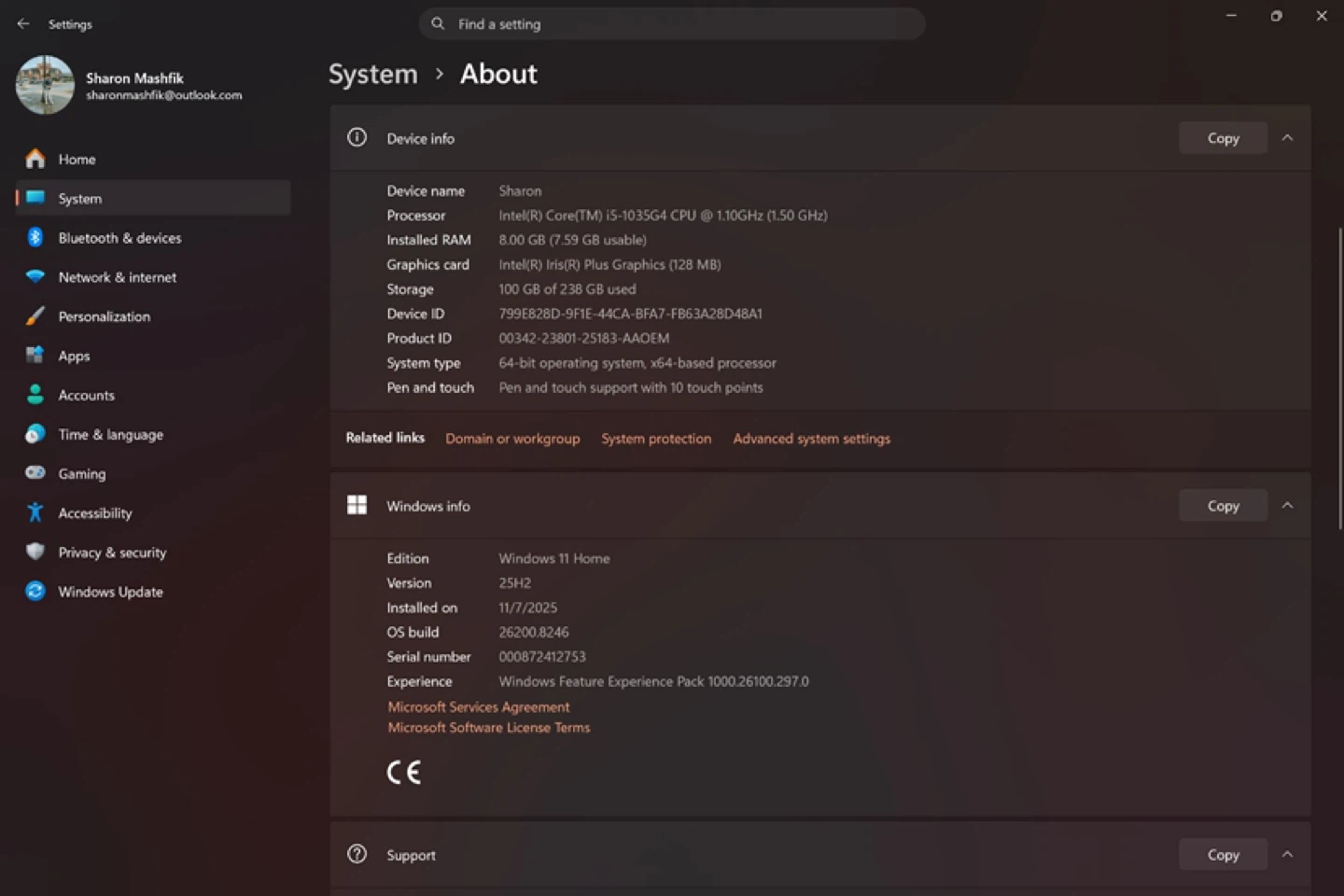The image size is (1344, 896).
Task: Click the device name value Sharon
Action: [520, 191]
